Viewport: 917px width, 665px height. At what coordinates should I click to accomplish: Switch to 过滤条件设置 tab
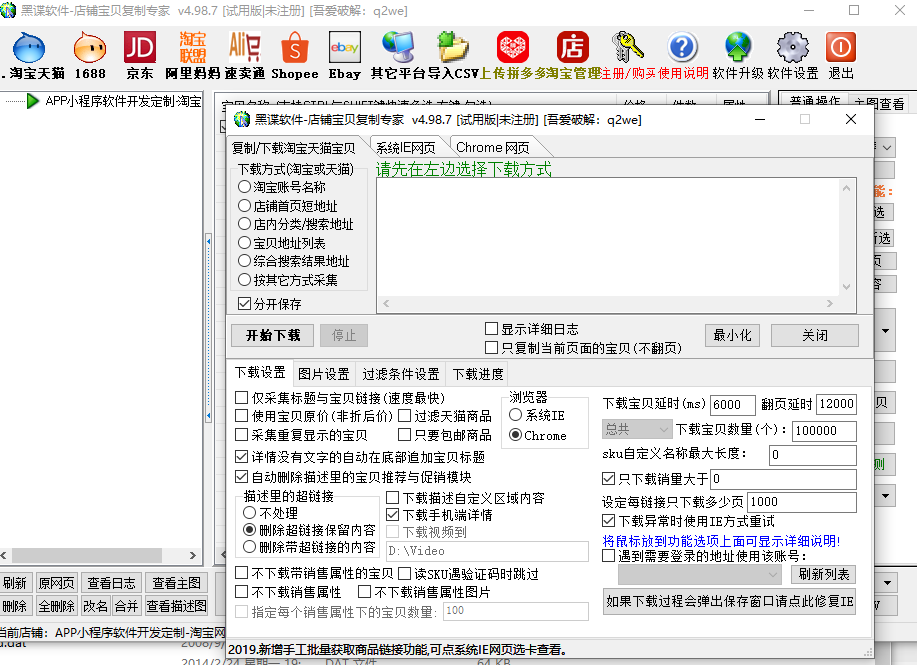click(x=400, y=374)
